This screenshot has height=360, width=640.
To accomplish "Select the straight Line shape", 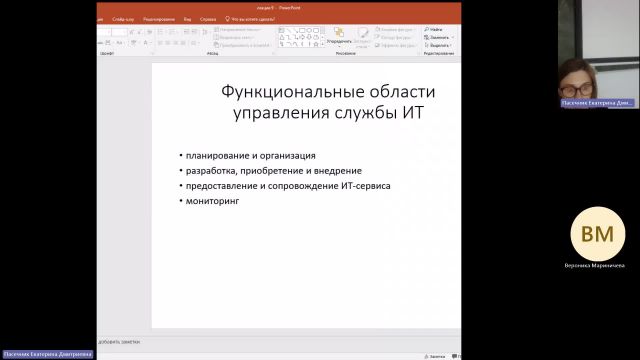I will tap(289, 31).
